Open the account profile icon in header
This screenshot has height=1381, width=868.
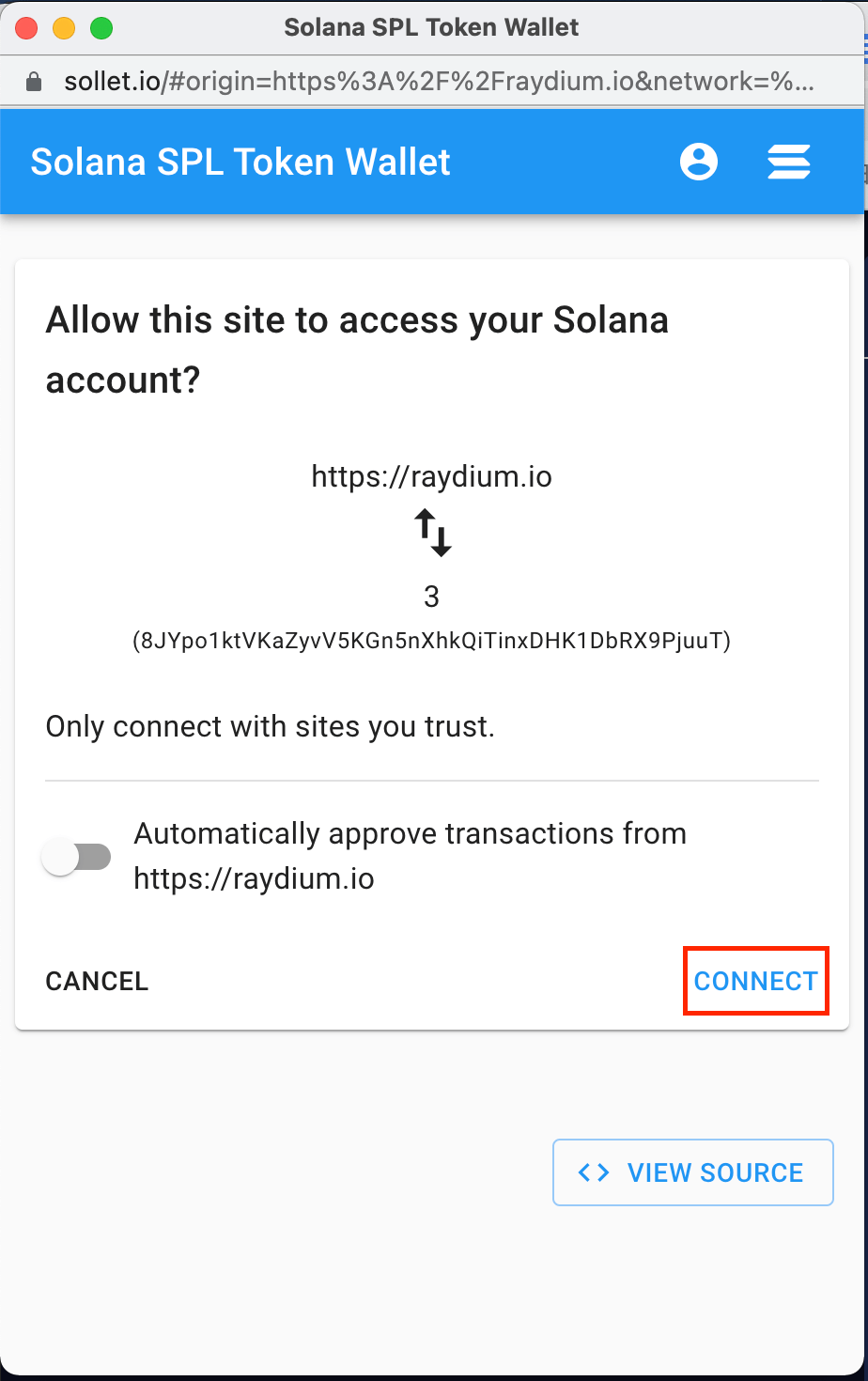click(698, 162)
